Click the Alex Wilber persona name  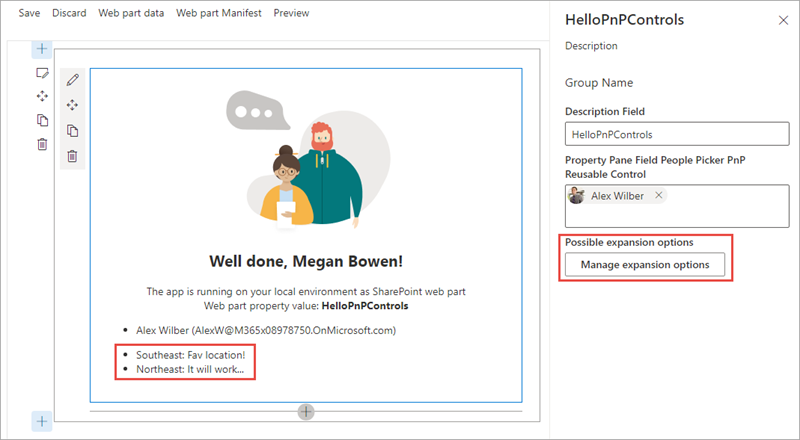[x=617, y=196]
